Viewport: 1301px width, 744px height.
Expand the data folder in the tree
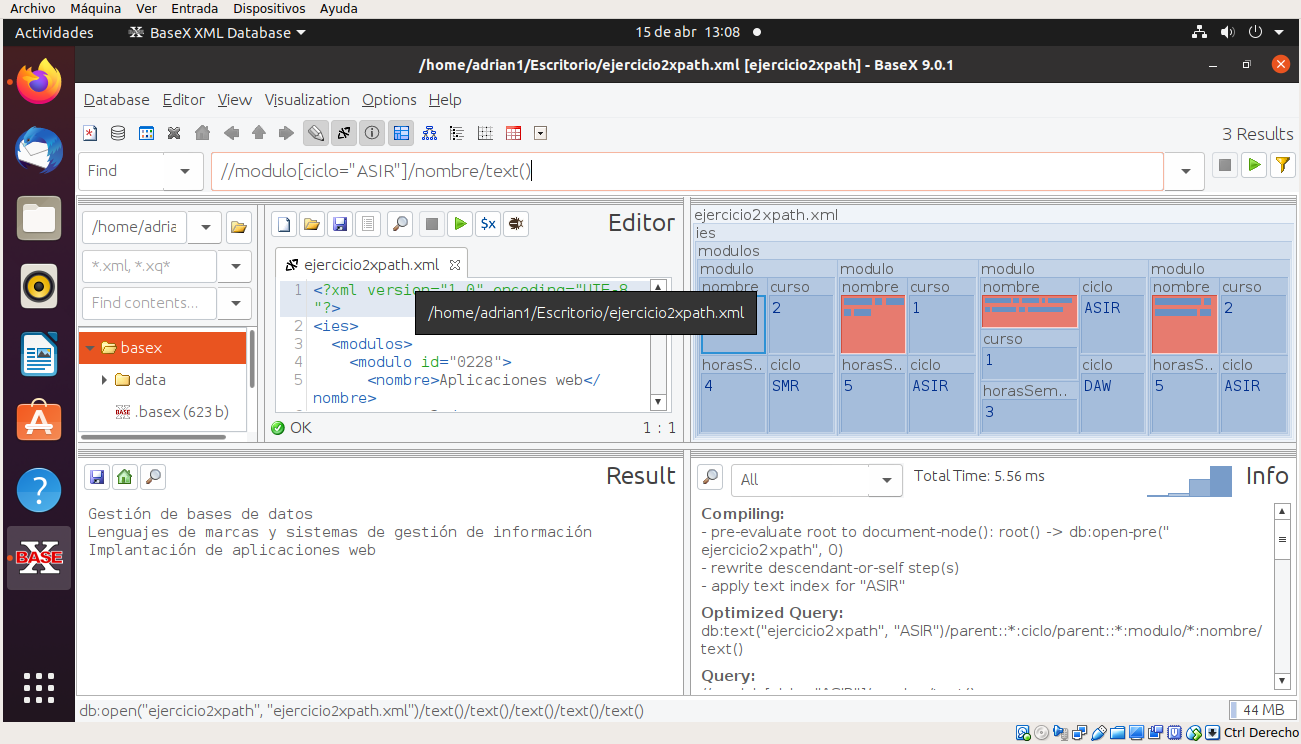click(x=105, y=380)
